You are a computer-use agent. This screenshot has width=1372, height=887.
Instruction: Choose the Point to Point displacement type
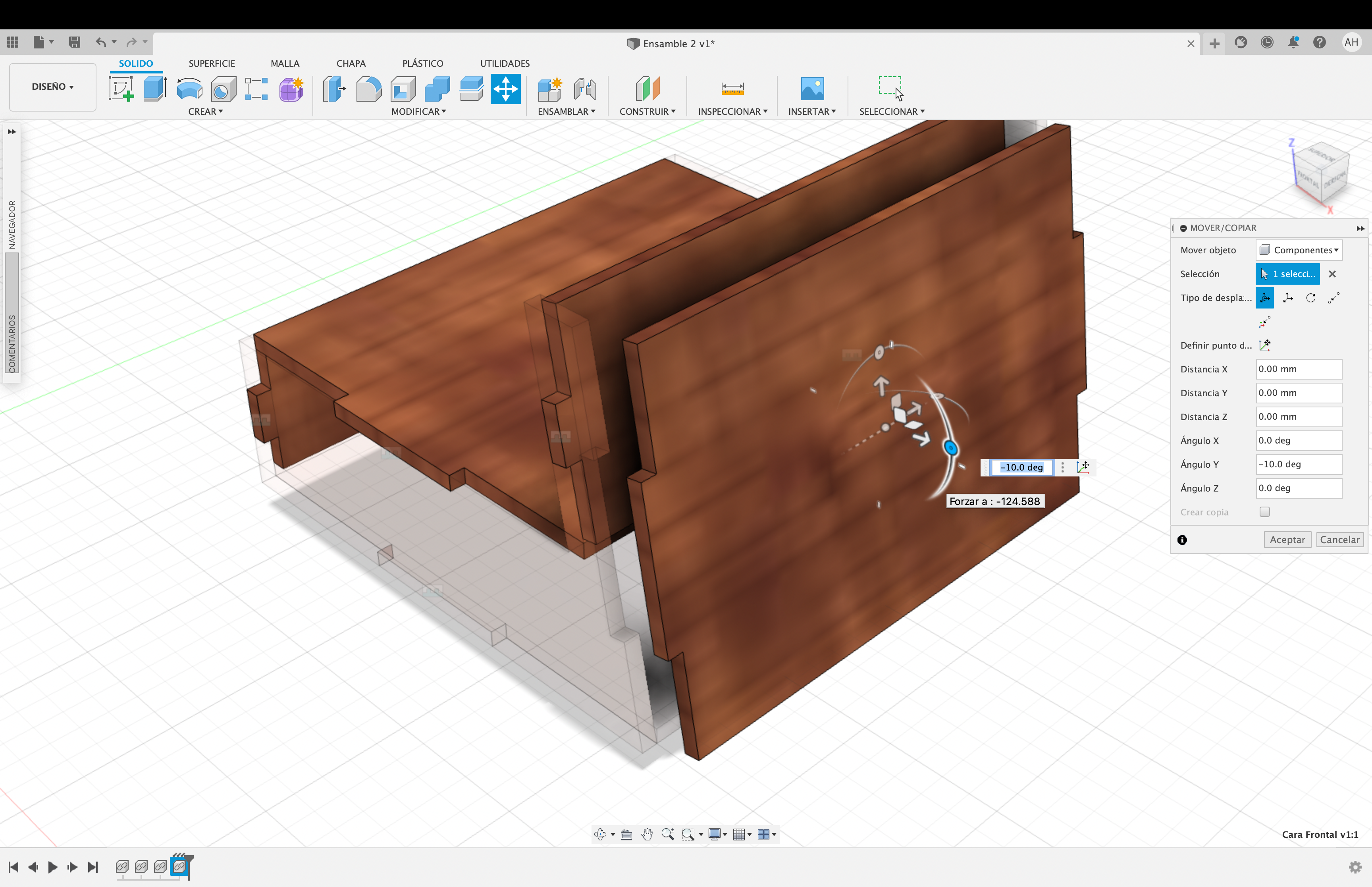[x=1334, y=298]
